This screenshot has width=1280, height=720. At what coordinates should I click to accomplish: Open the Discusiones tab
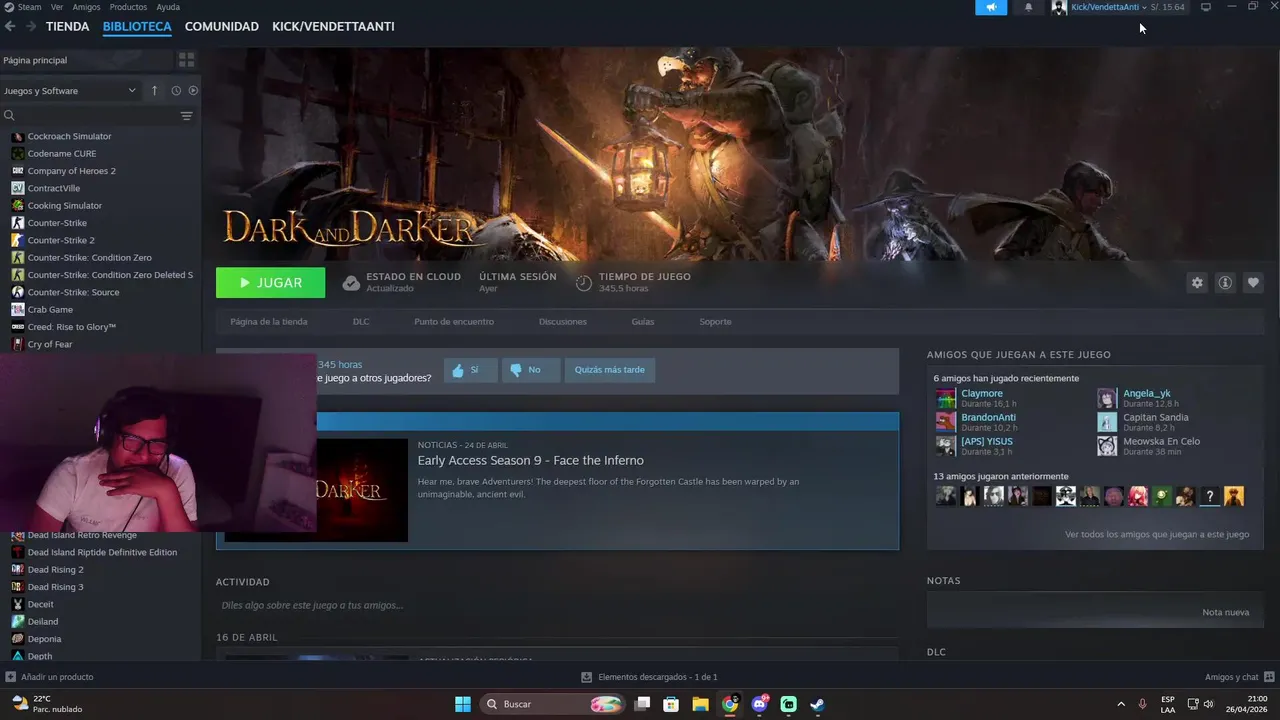[563, 322]
